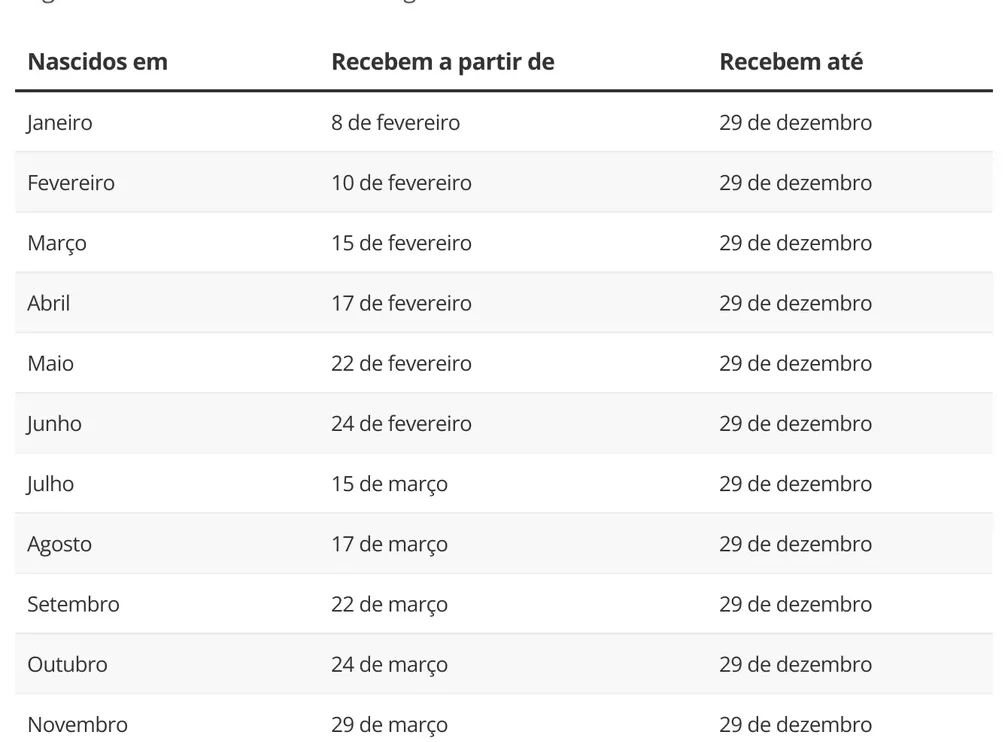The height and width of the screenshot is (742, 1008).
Task: Select the 'Julho' row label
Action: pyautogui.click(x=51, y=484)
